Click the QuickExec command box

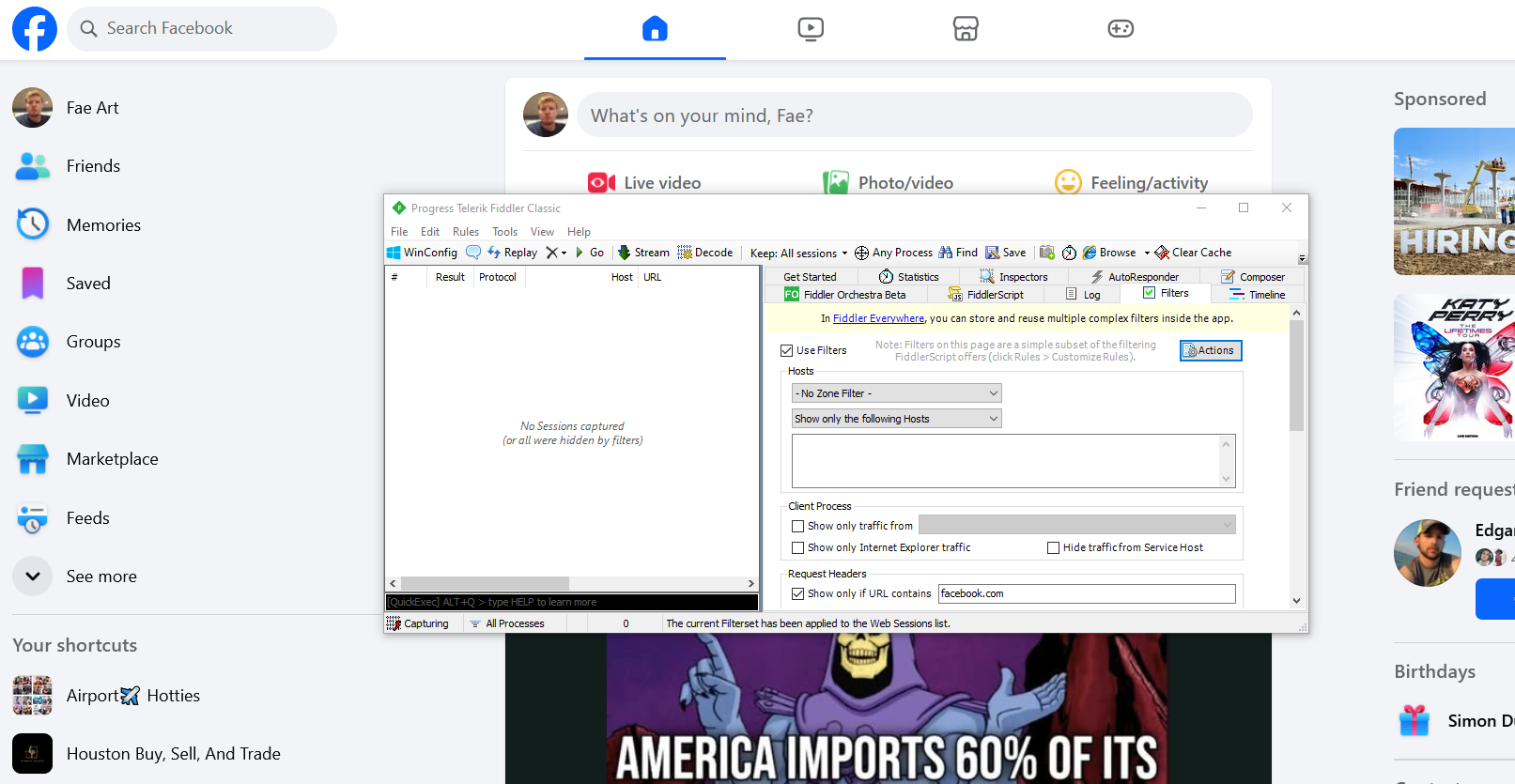coord(572,603)
